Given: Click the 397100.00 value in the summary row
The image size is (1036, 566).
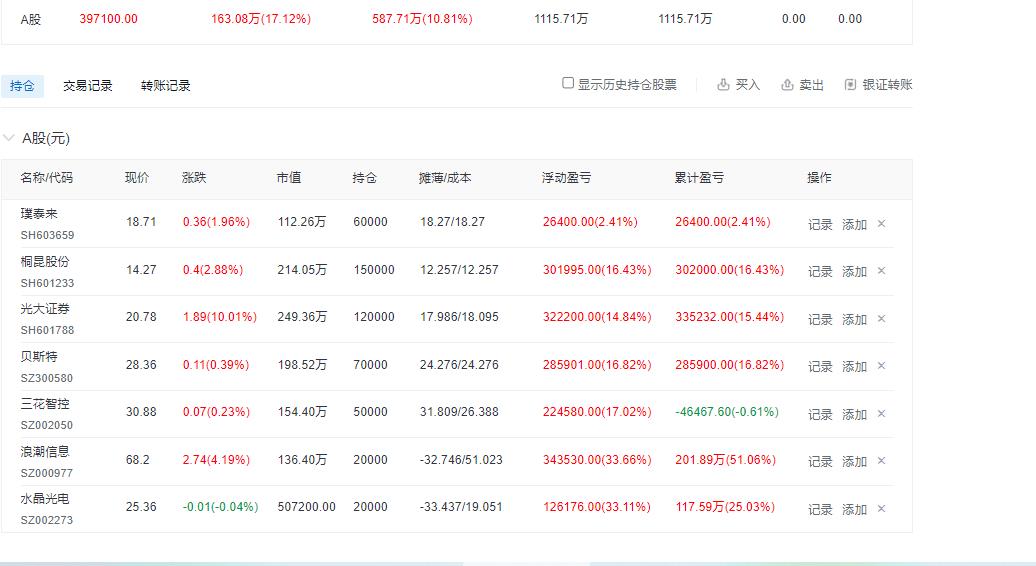Looking at the screenshot, I should point(108,19).
